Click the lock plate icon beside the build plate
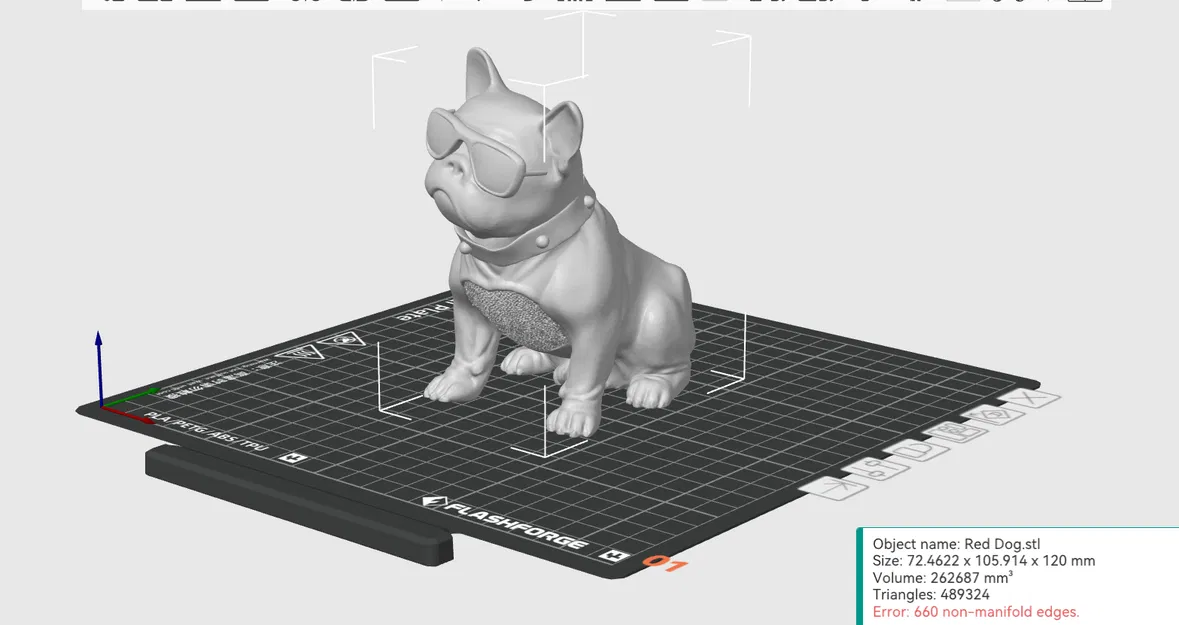Image resolution: width=1179 pixels, height=625 pixels. (919, 449)
